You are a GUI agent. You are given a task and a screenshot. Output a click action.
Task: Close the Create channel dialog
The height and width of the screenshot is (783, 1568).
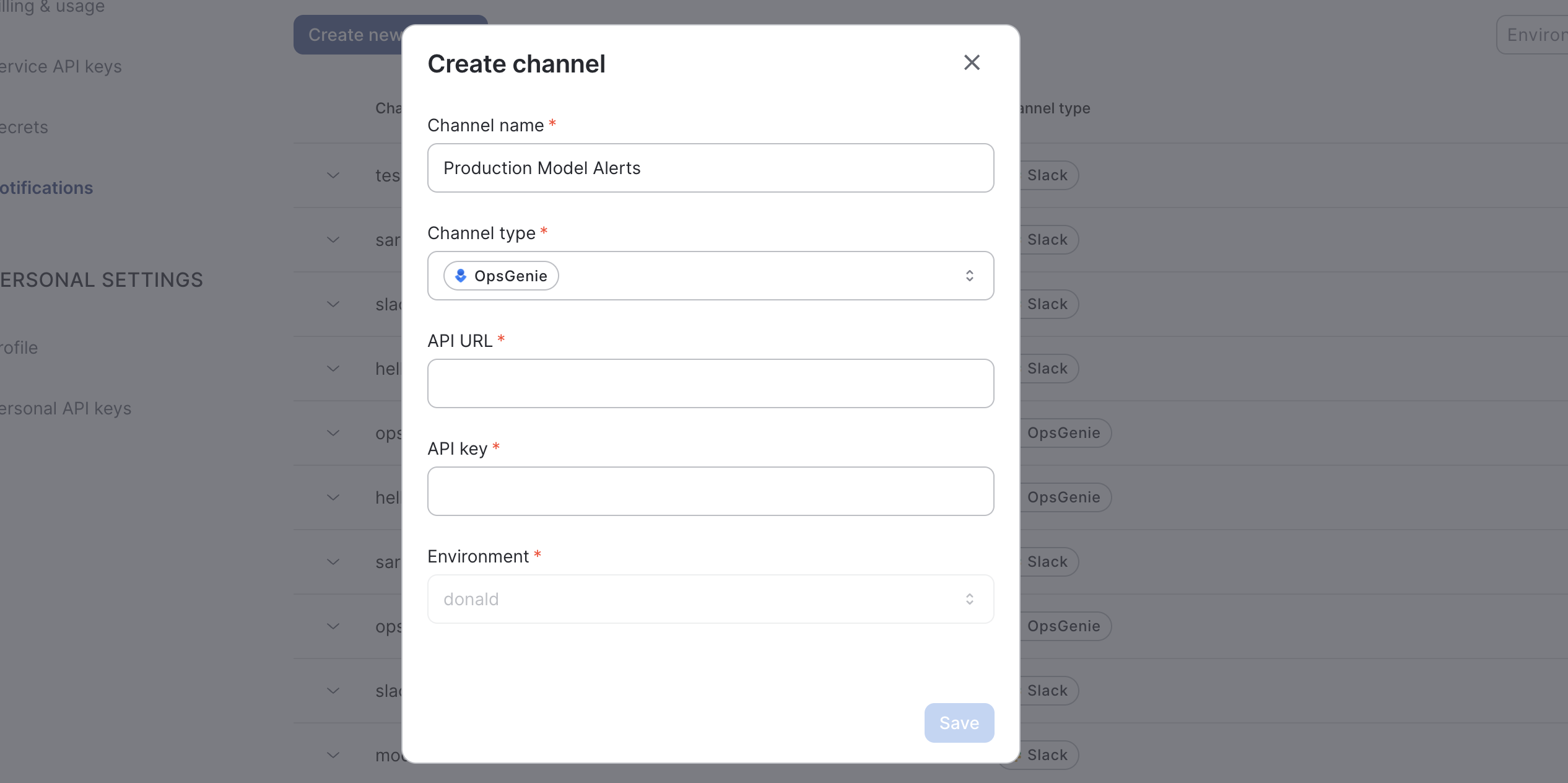point(972,63)
